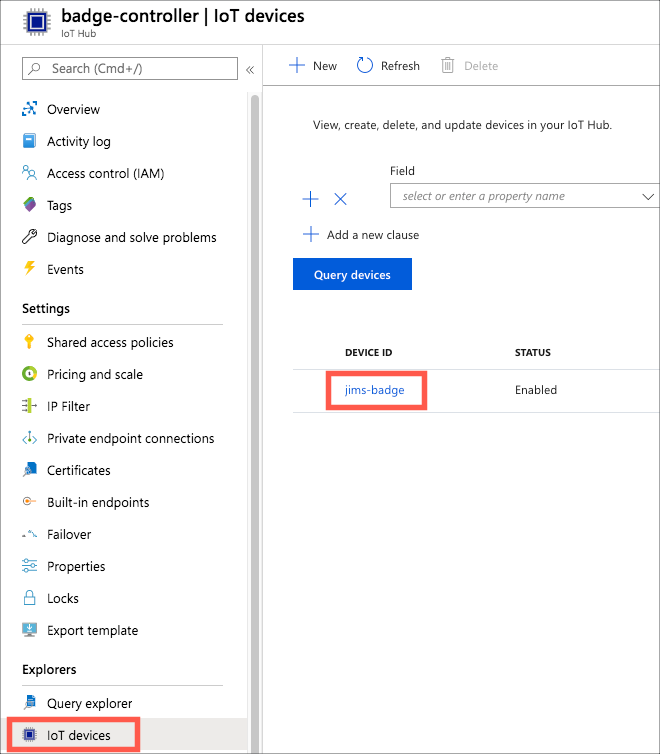Image resolution: width=660 pixels, height=754 pixels.
Task: Click the plus icon to add filter row
Action: (x=311, y=199)
